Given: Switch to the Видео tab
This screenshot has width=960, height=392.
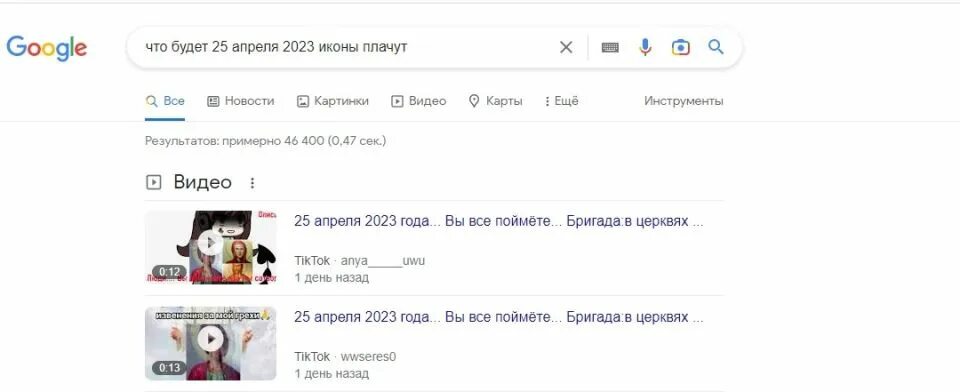Looking at the screenshot, I should 419,101.
